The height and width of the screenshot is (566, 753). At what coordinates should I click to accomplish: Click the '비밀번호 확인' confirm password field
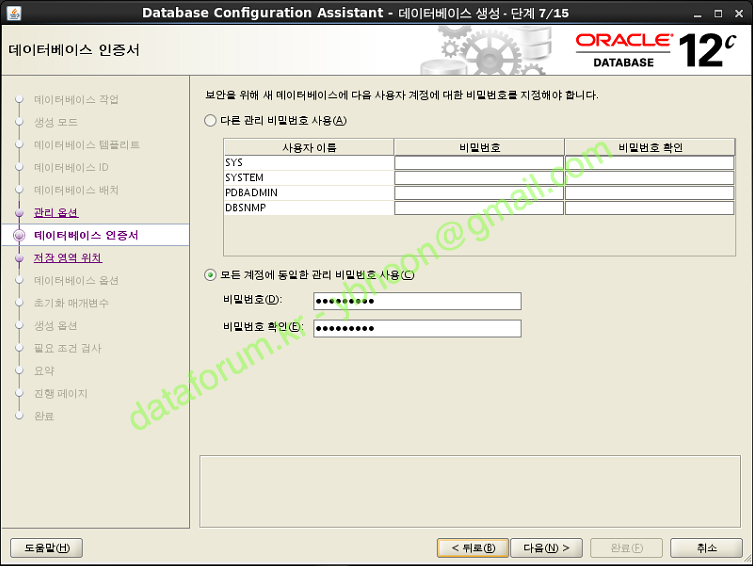(416, 328)
